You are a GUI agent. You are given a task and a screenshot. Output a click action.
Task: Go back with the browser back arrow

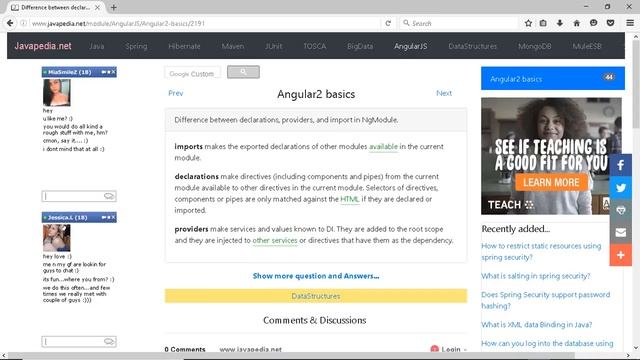[x=10, y=23]
